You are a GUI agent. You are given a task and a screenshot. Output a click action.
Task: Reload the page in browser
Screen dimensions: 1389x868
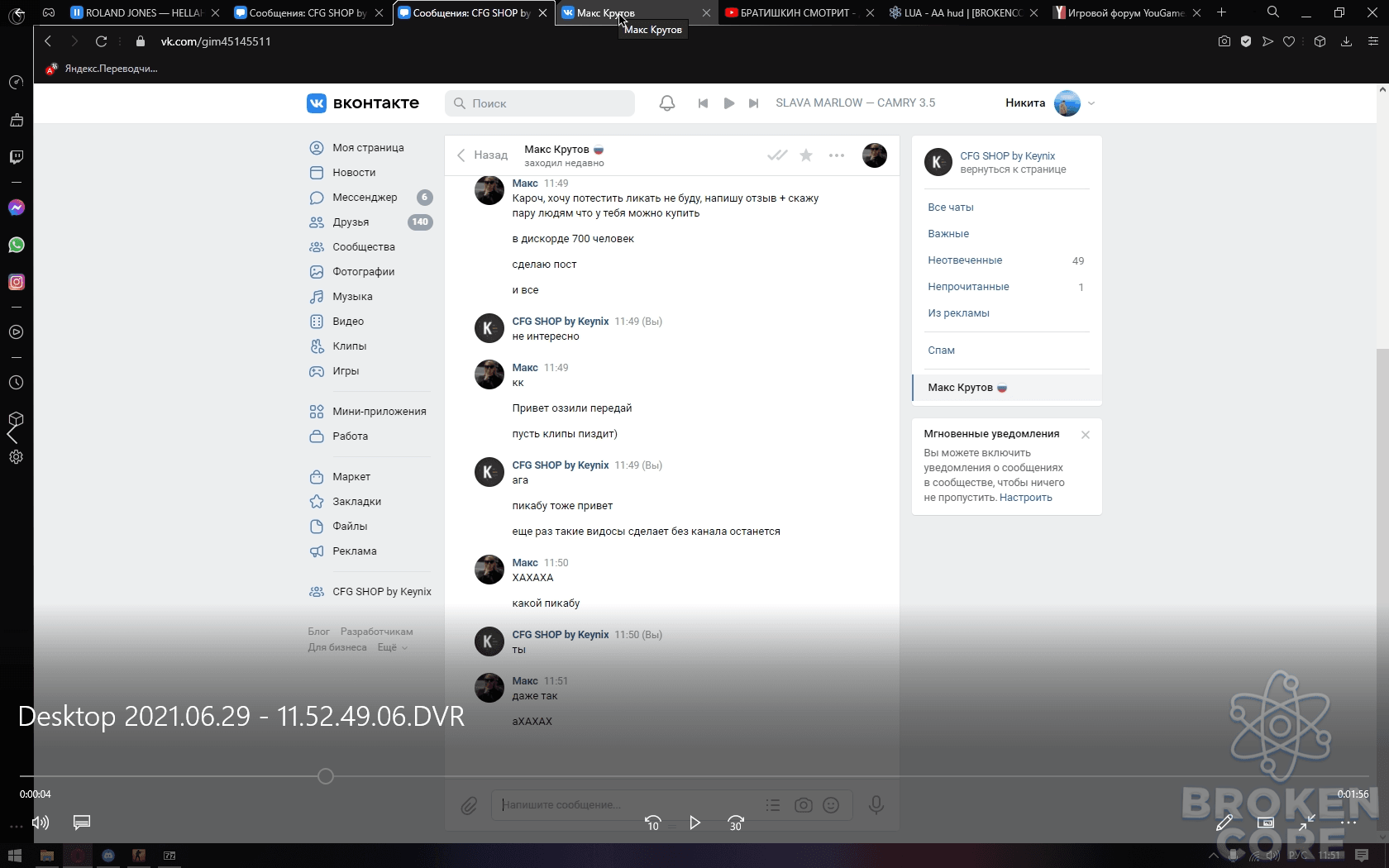coord(101,41)
